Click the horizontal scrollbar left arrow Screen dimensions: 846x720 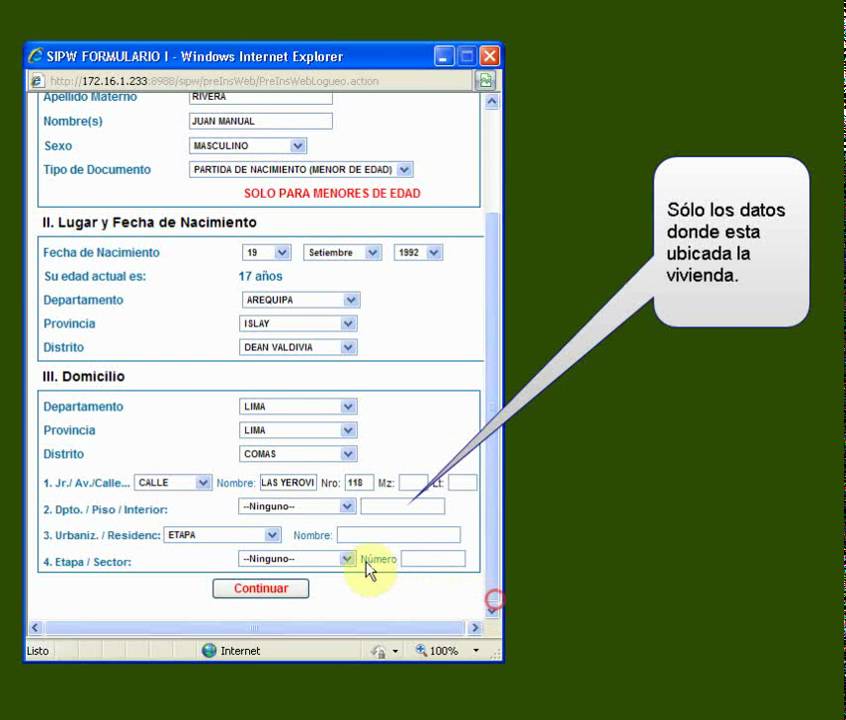36,628
